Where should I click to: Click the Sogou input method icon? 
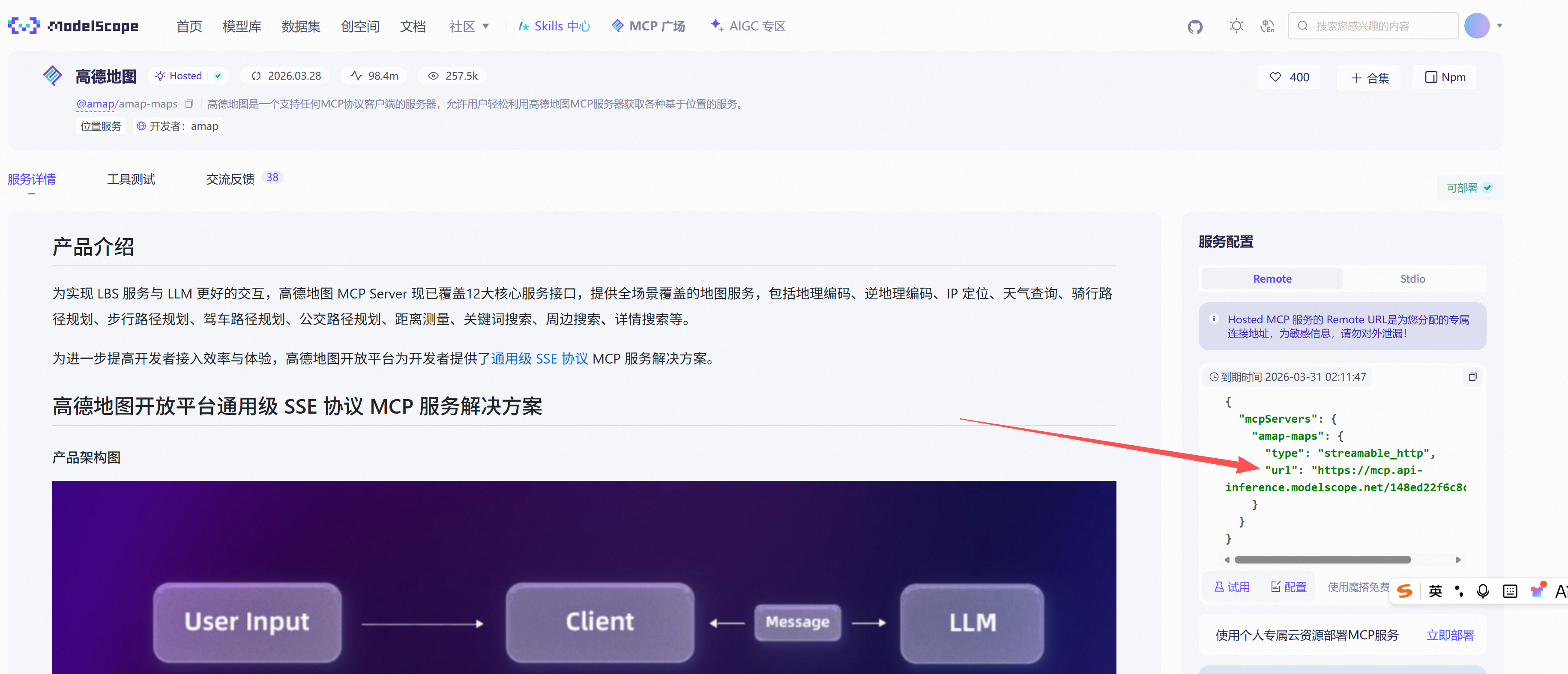[x=1405, y=590]
